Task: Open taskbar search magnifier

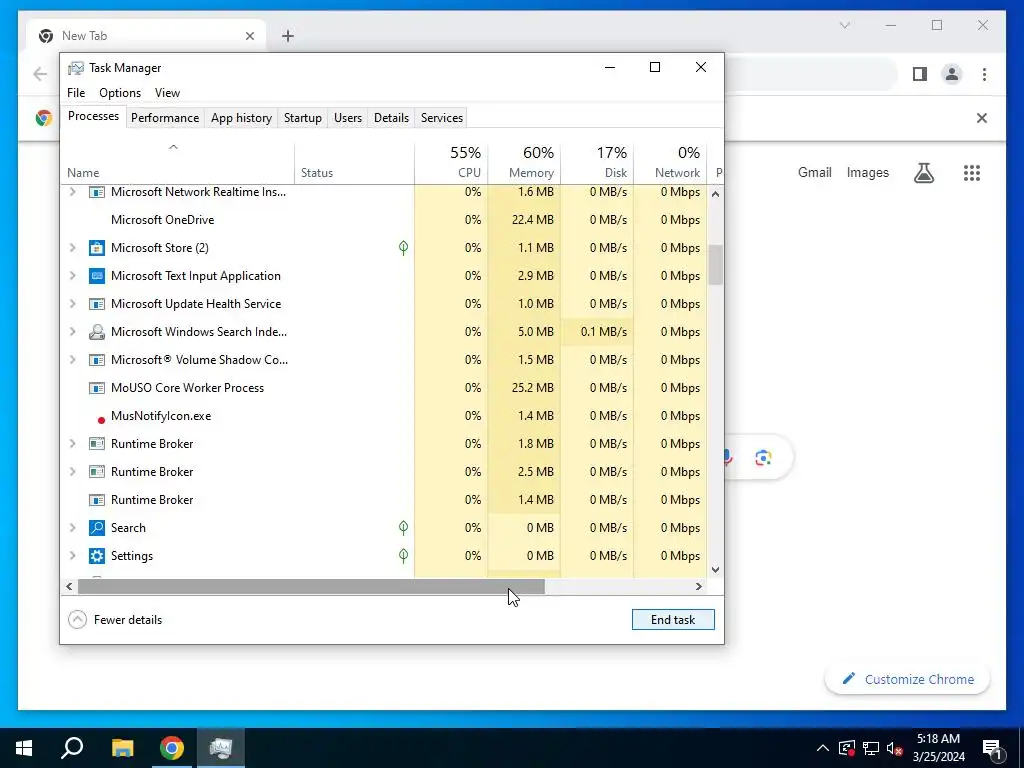Action: coord(72,748)
